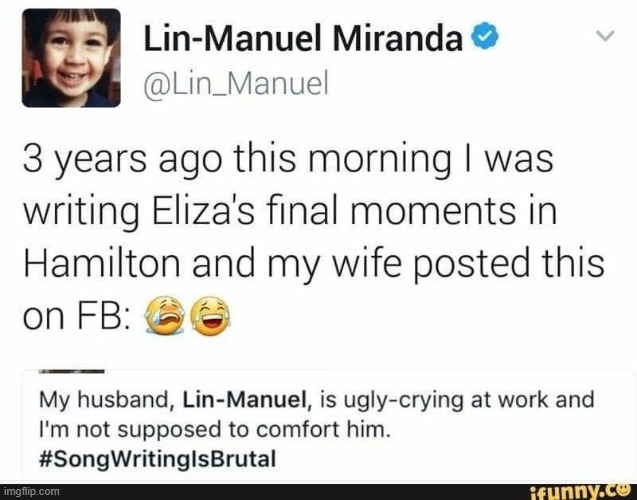637x500 pixels.
Task: Click the blue verified badge icon
Action: coord(484,36)
